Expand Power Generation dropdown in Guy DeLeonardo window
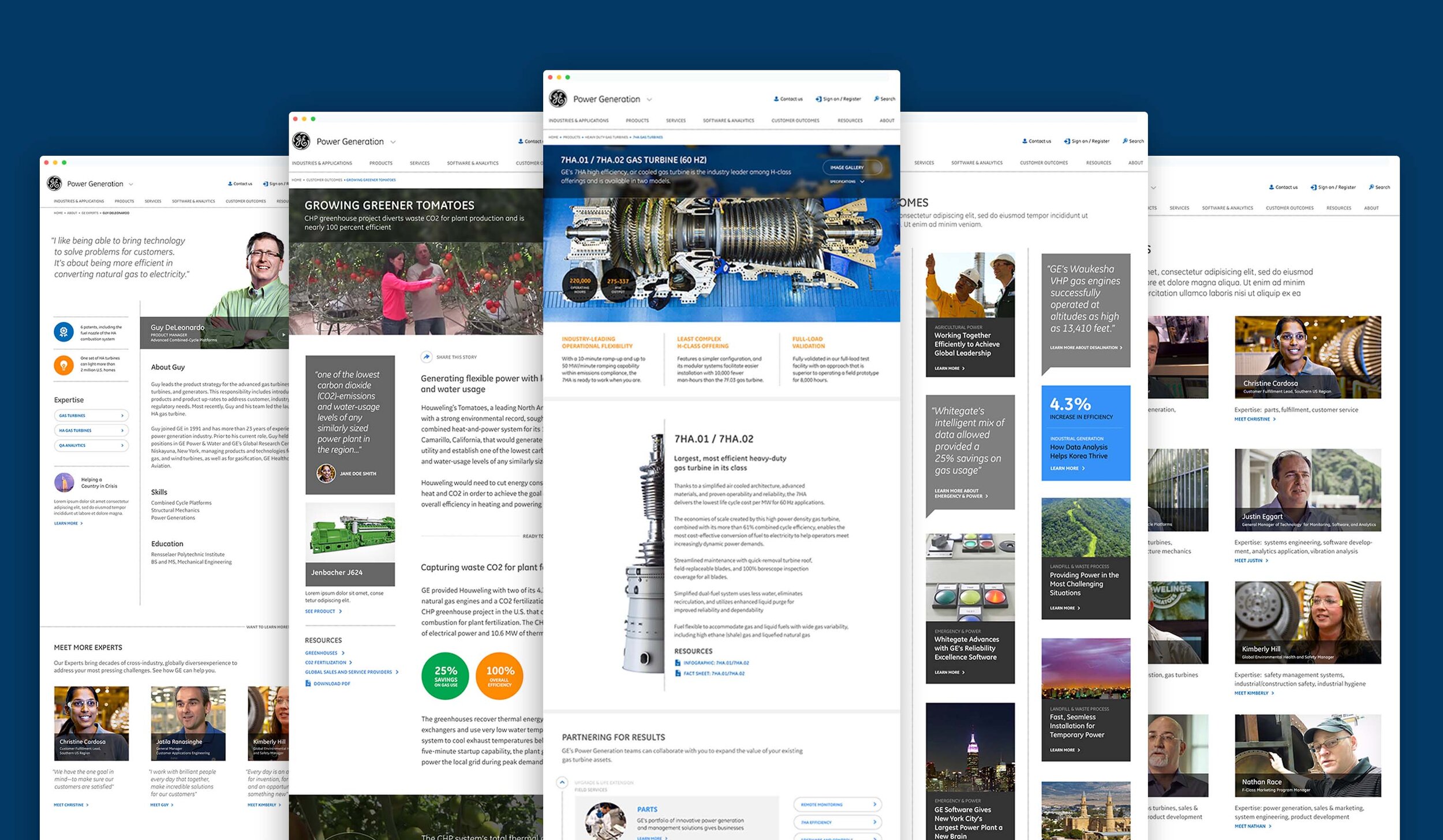Viewport: 1443px width, 840px height. tap(131, 184)
